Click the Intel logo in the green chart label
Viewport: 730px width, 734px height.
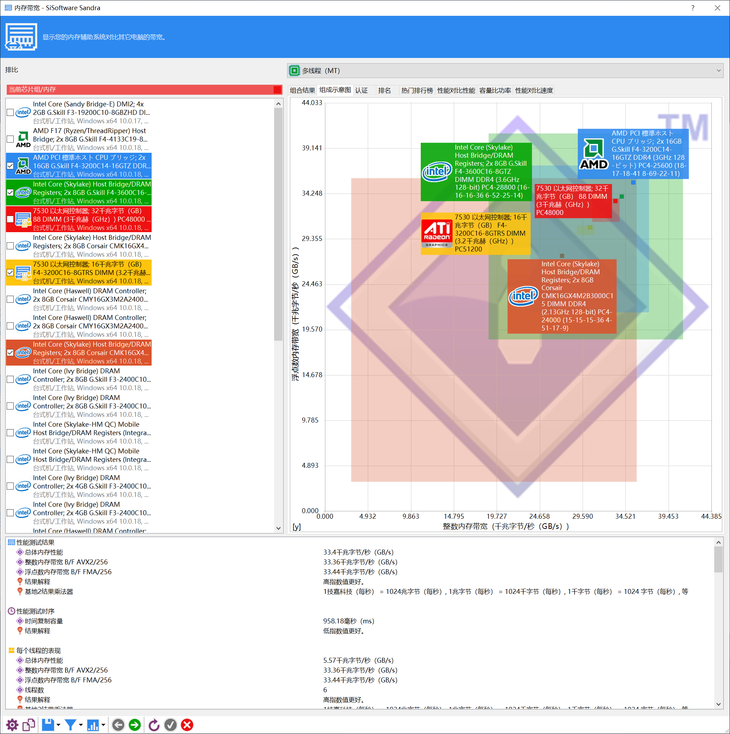[x=436, y=172]
